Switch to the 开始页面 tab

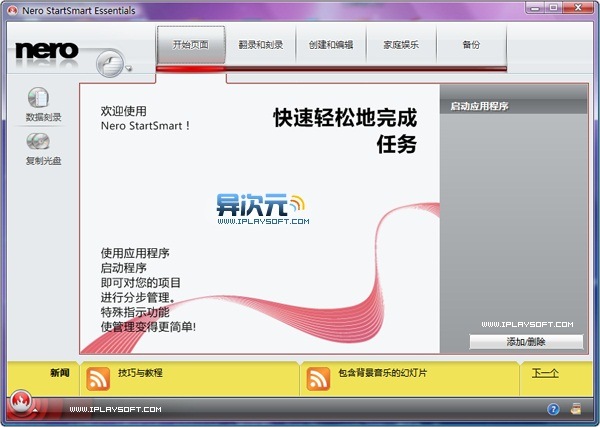click(x=191, y=45)
